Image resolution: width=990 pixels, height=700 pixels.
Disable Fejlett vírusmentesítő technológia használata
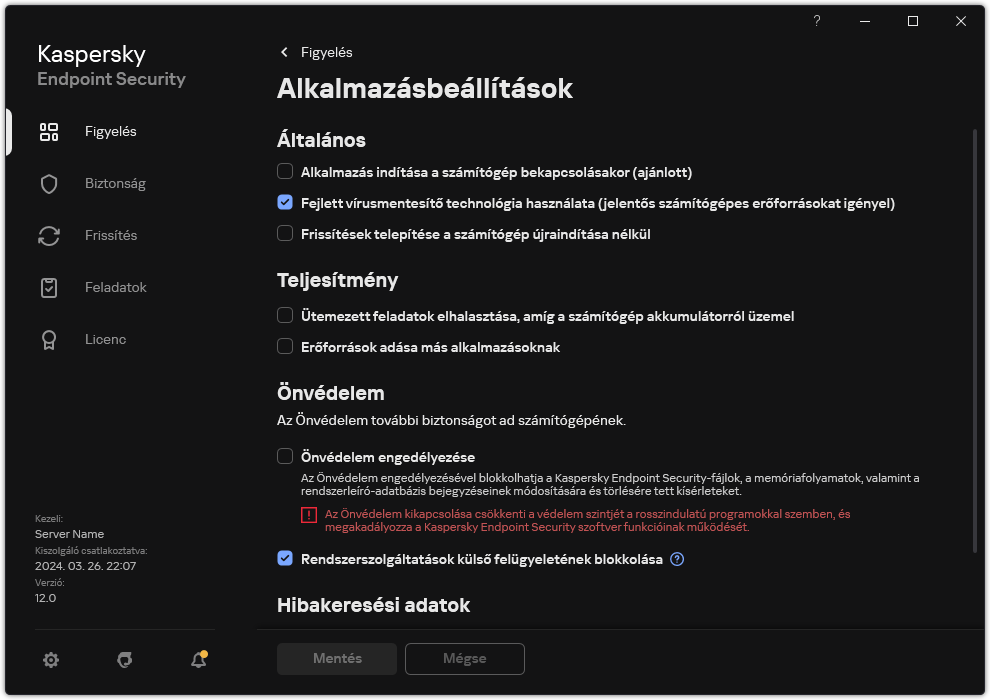point(285,203)
